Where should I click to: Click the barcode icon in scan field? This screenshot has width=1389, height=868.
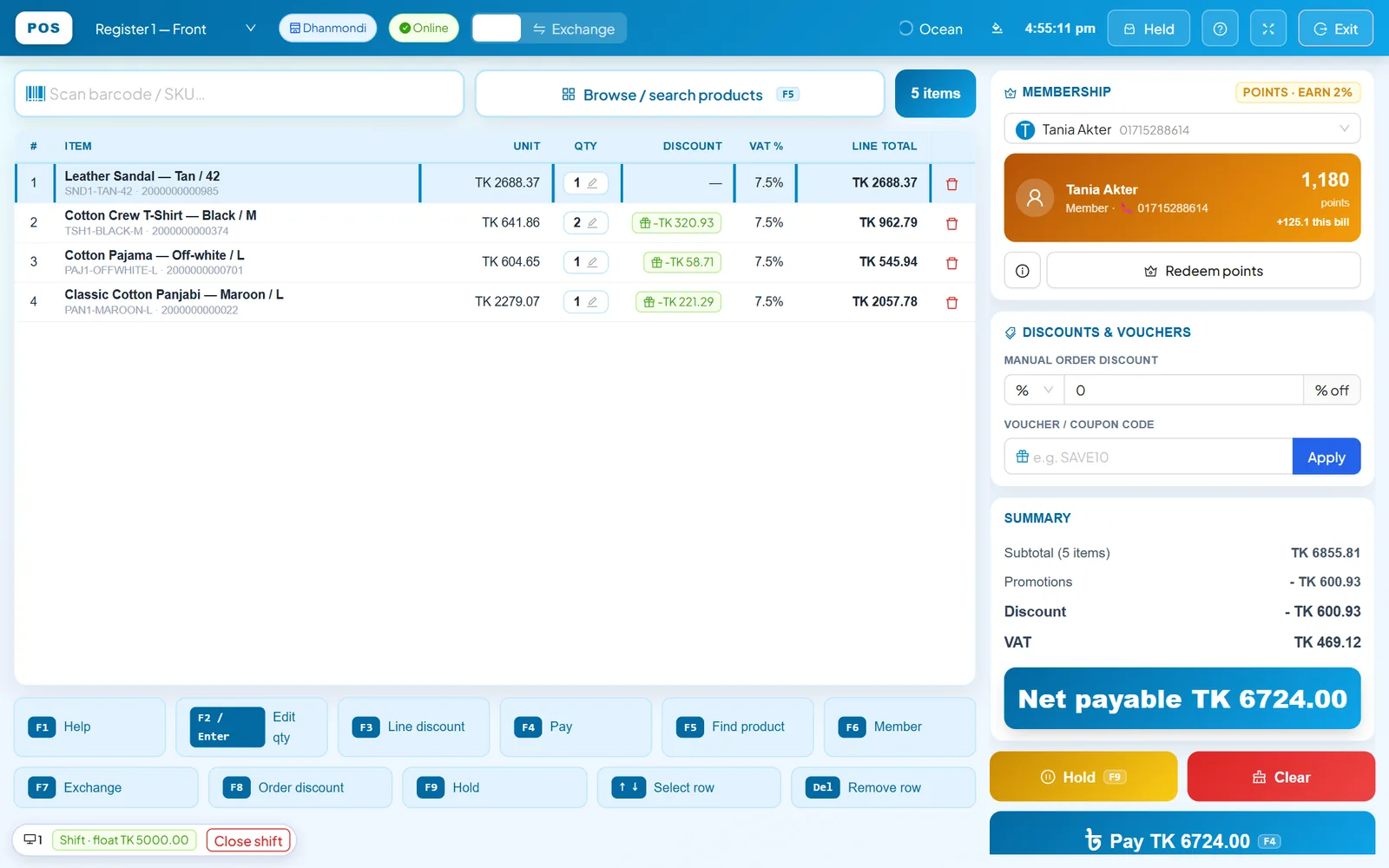pyautogui.click(x=36, y=94)
